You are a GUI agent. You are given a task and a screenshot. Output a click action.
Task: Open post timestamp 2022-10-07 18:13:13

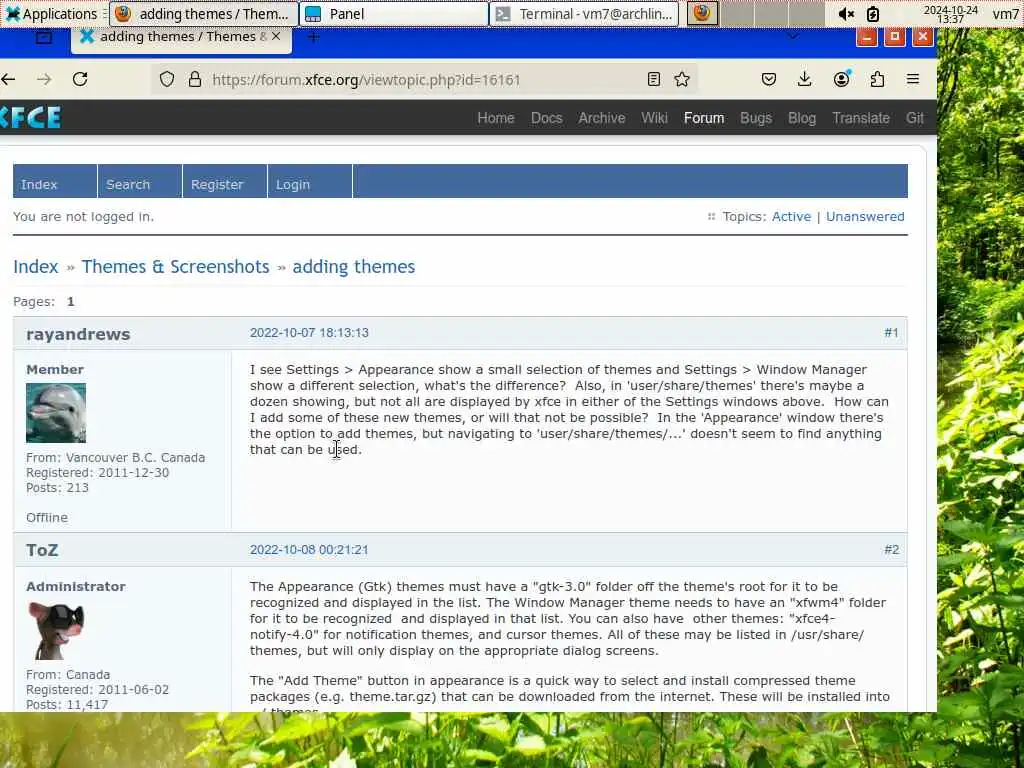coord(309,333)
